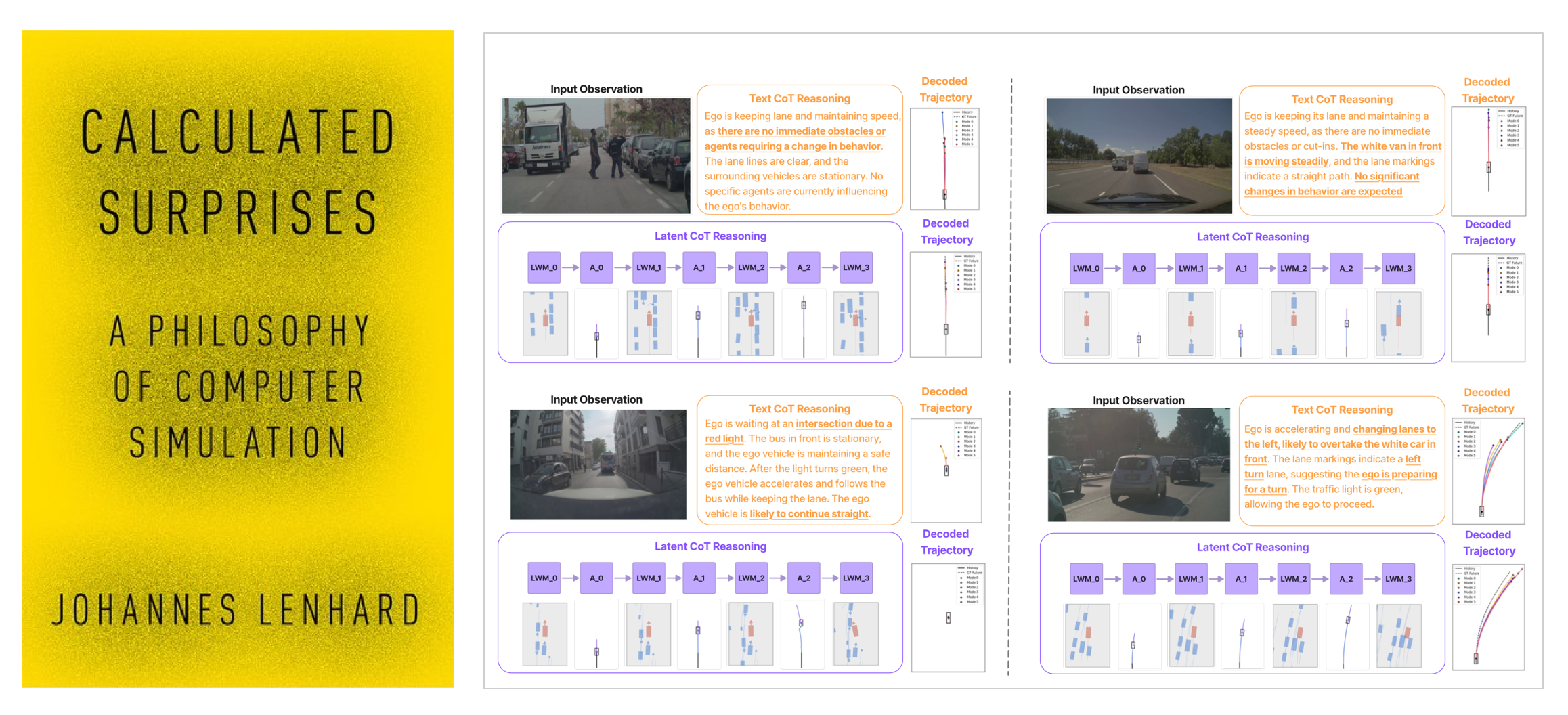The image size is (1568, 715).
Task: Follow the "intersection due to a red light" link
Action: pos(843,424)
